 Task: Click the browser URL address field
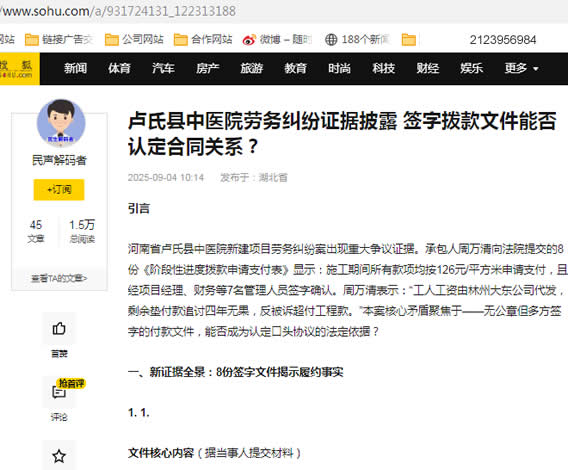284,11
